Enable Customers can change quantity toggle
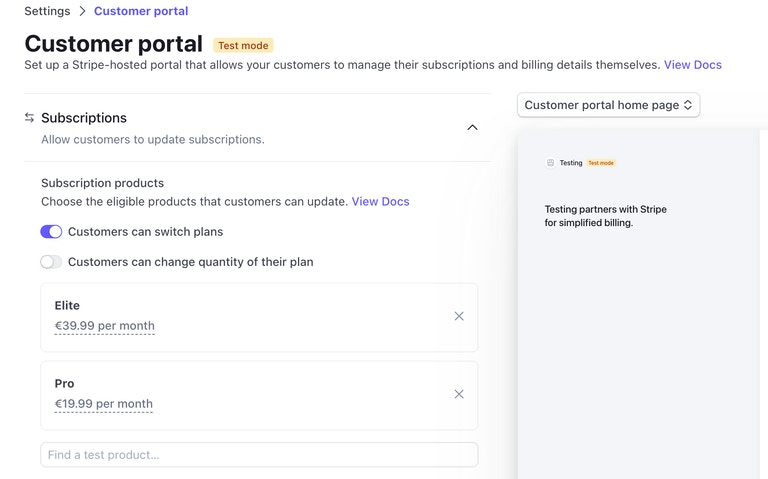This screenshot has width=768, height=479. pyautogui.click(x=51, y=262)
